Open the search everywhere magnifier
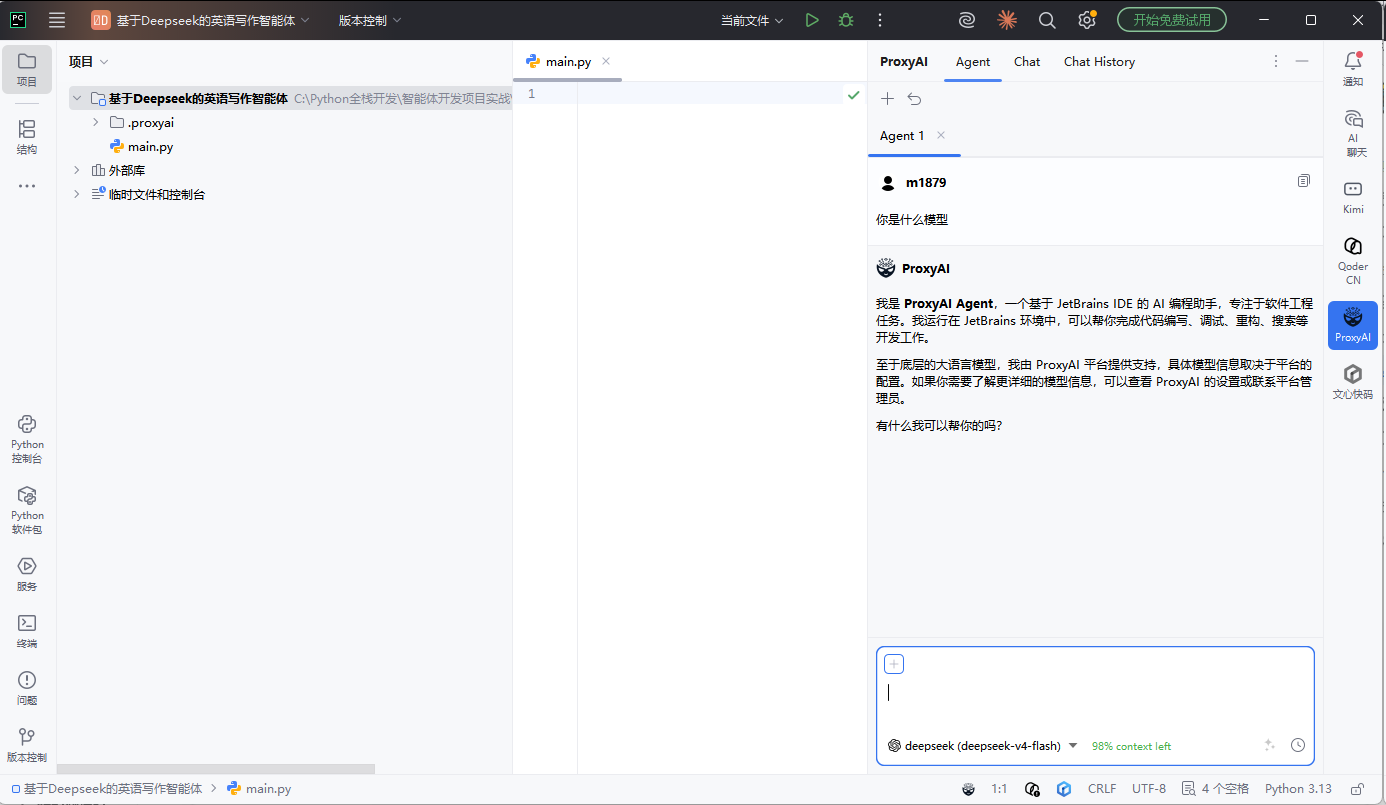 coord(1047,20)
